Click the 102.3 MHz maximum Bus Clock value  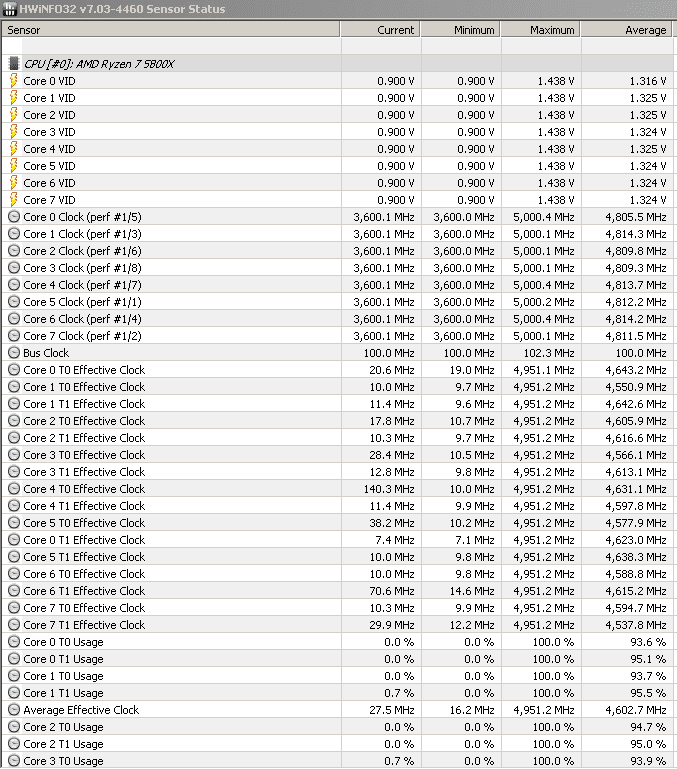pyautogui.click(x=549, y=353)
